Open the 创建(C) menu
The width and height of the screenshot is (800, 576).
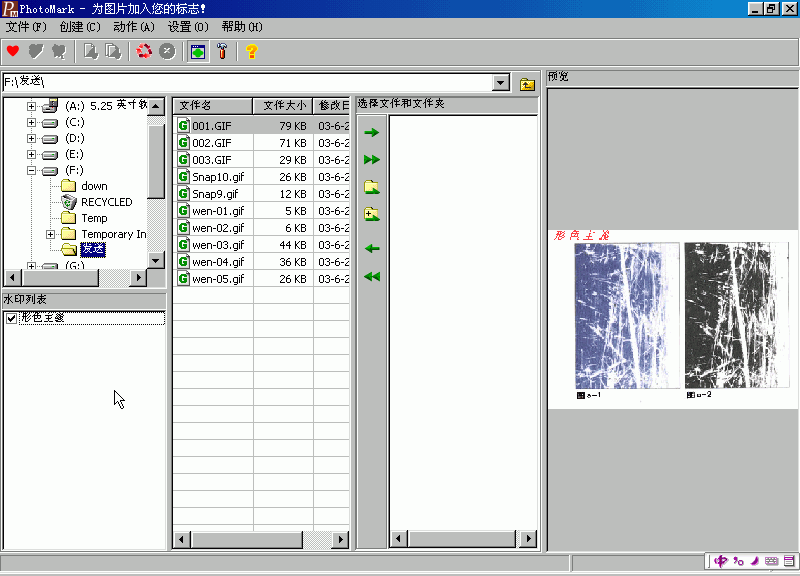click(80, 27)
